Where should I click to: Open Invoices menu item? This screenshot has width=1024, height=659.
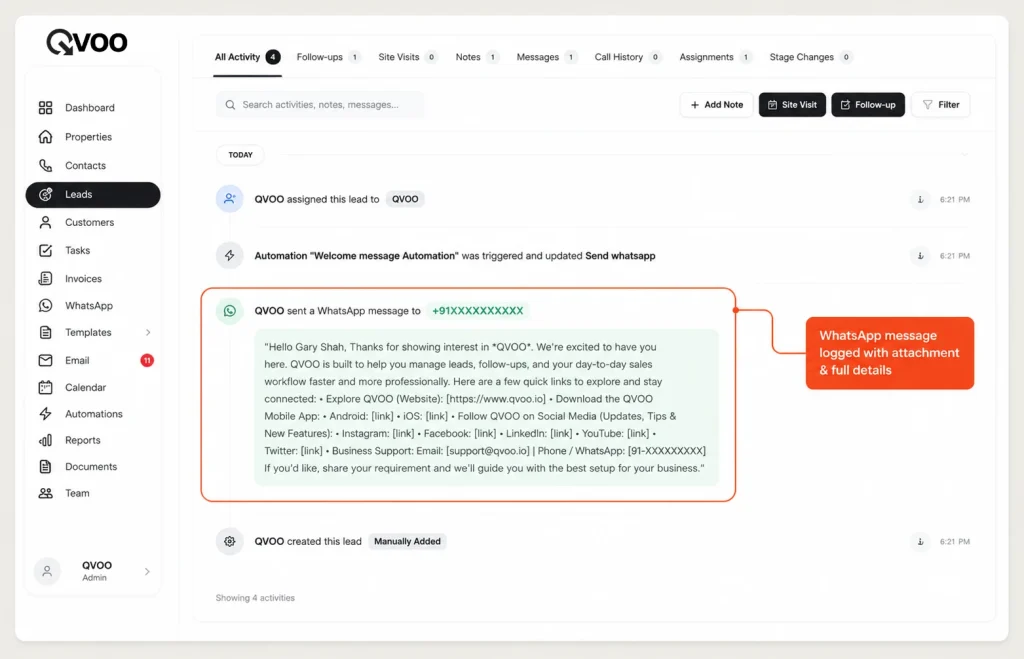pos(93,279)
